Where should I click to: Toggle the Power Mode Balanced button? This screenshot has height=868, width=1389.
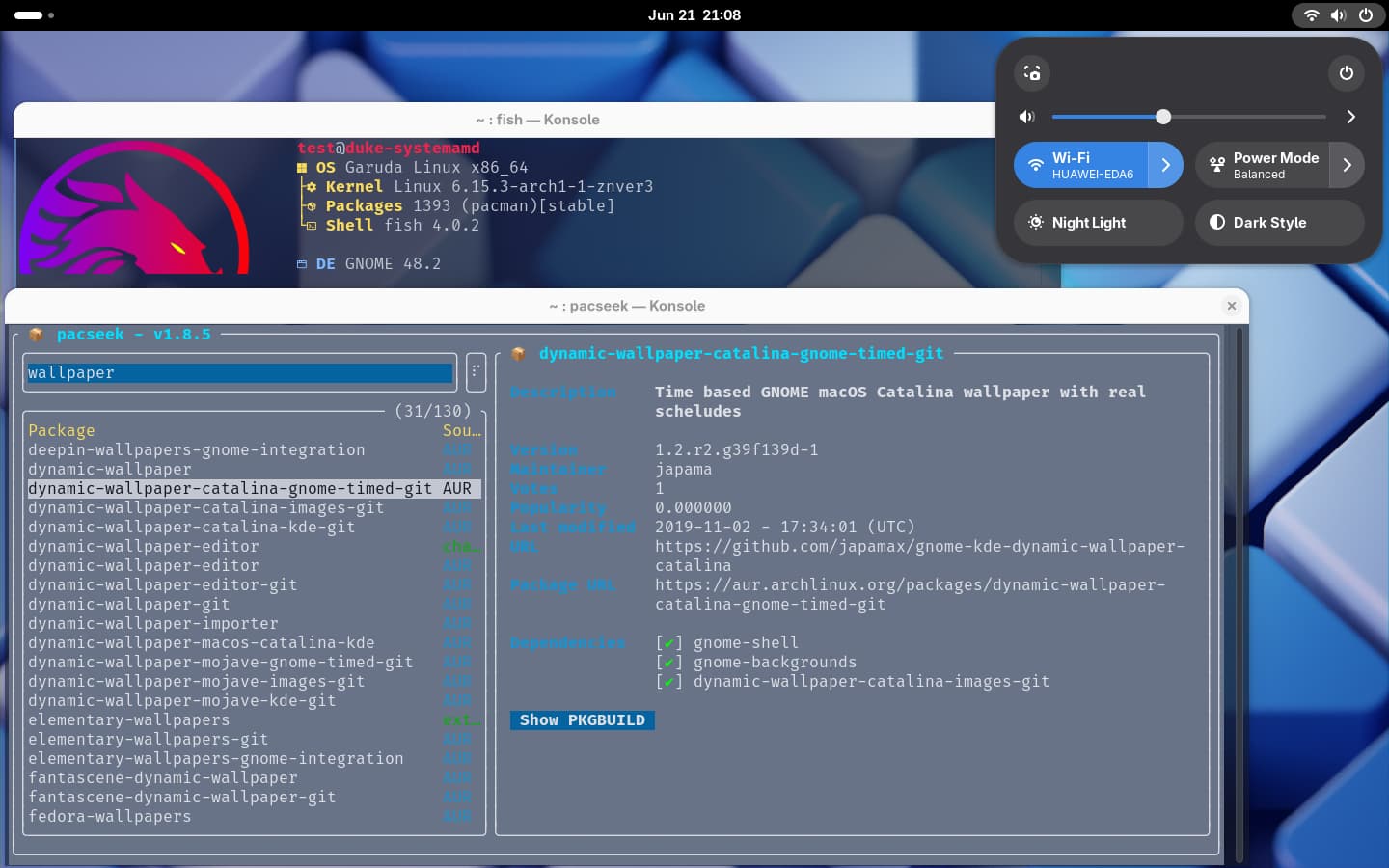pyautogui.click(x=1263, y=165)
